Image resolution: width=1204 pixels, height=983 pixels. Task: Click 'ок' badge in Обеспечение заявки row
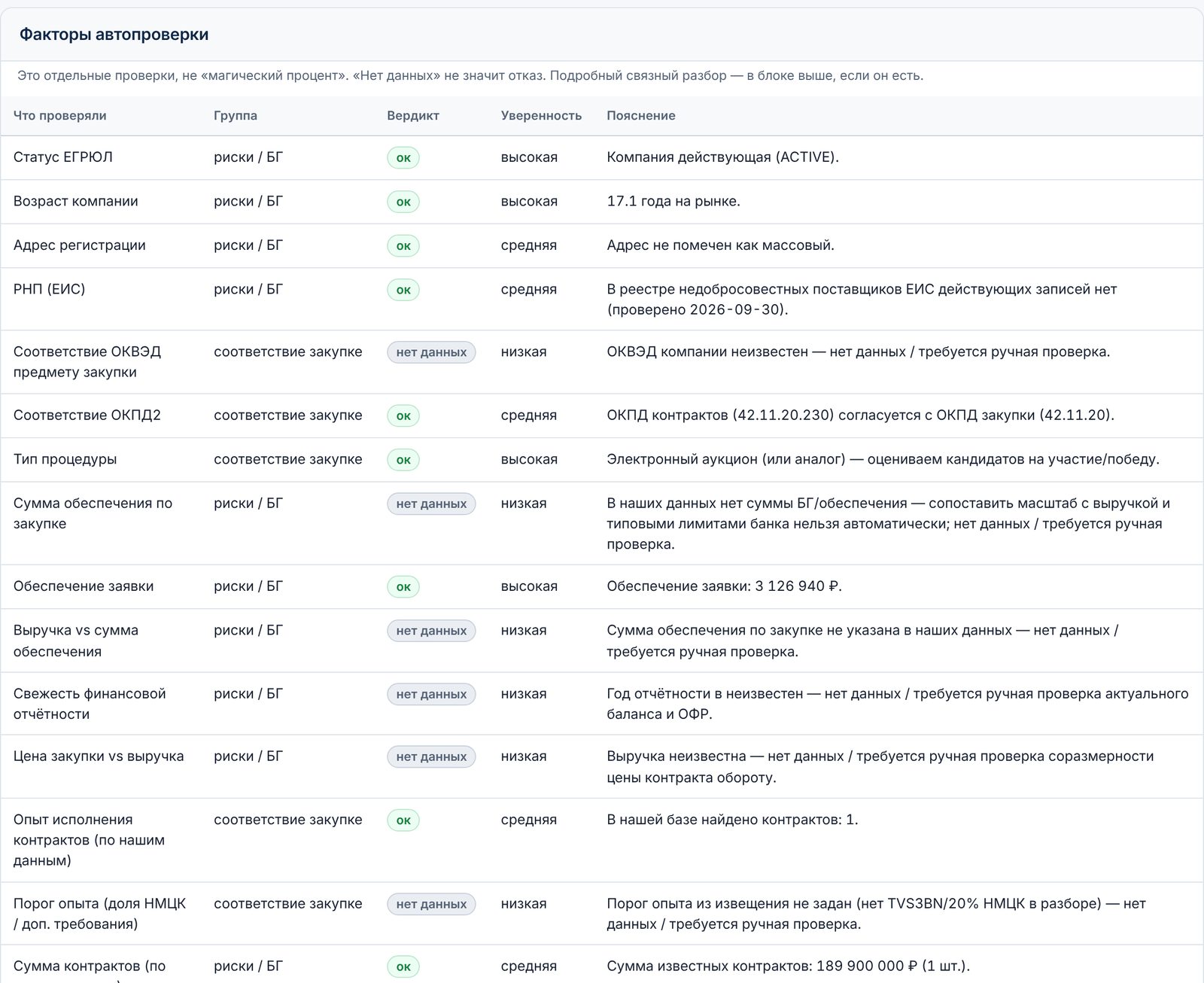[x=403, y=587]
